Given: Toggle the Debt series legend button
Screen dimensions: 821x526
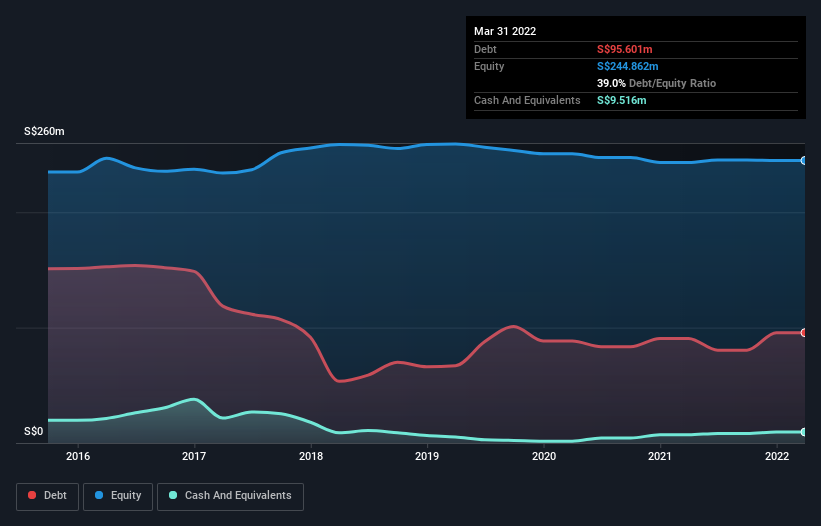Looking at the screenshot, I should (47, 496).
